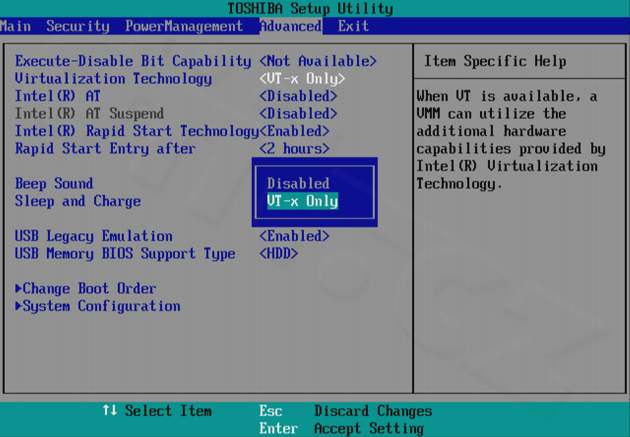Click the greyed Intel(R) AT Suspend label
The height and width of the screenshot is (437, 630).
coord(89,114)
